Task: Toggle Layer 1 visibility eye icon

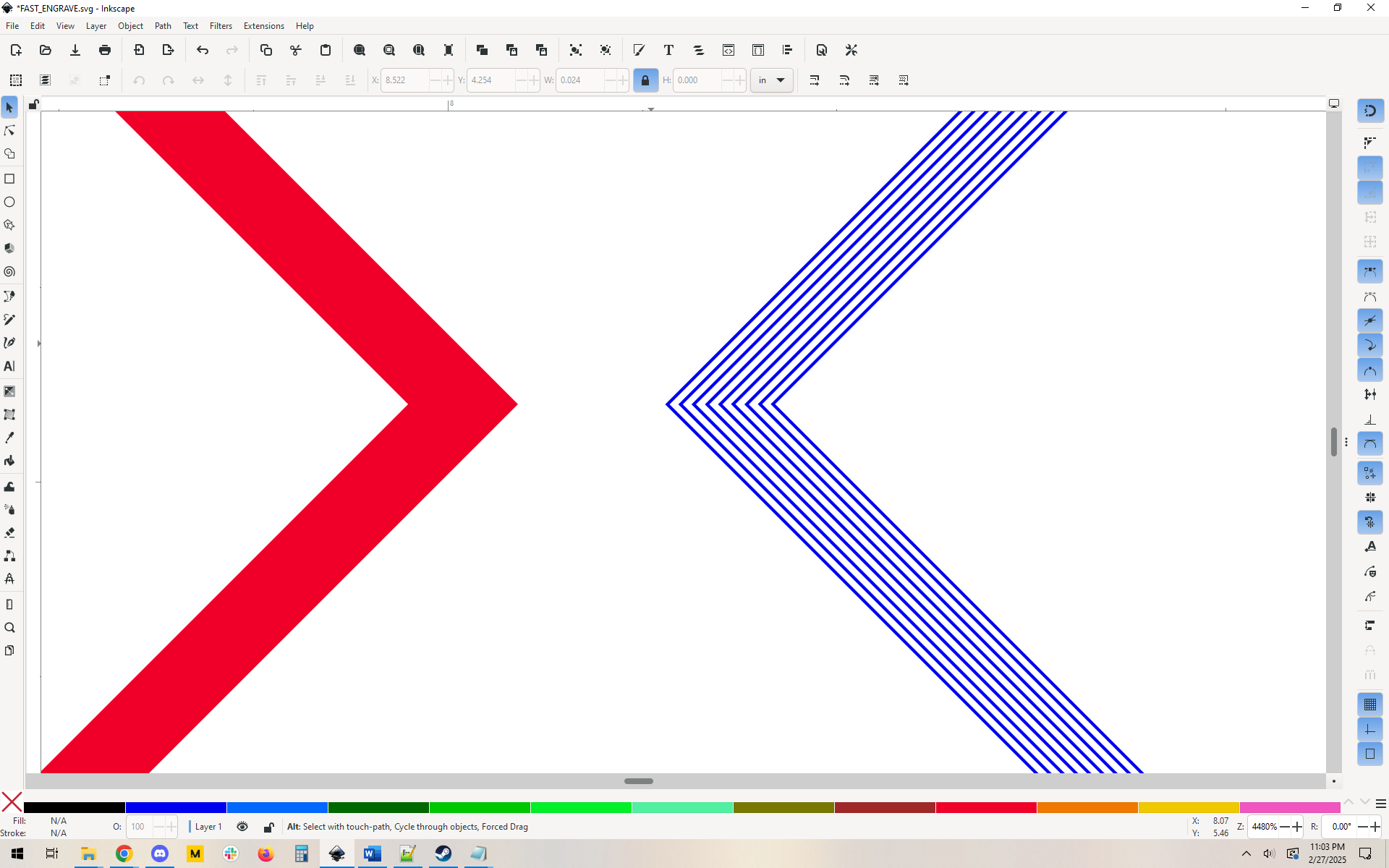Action: tap(242, 827)
